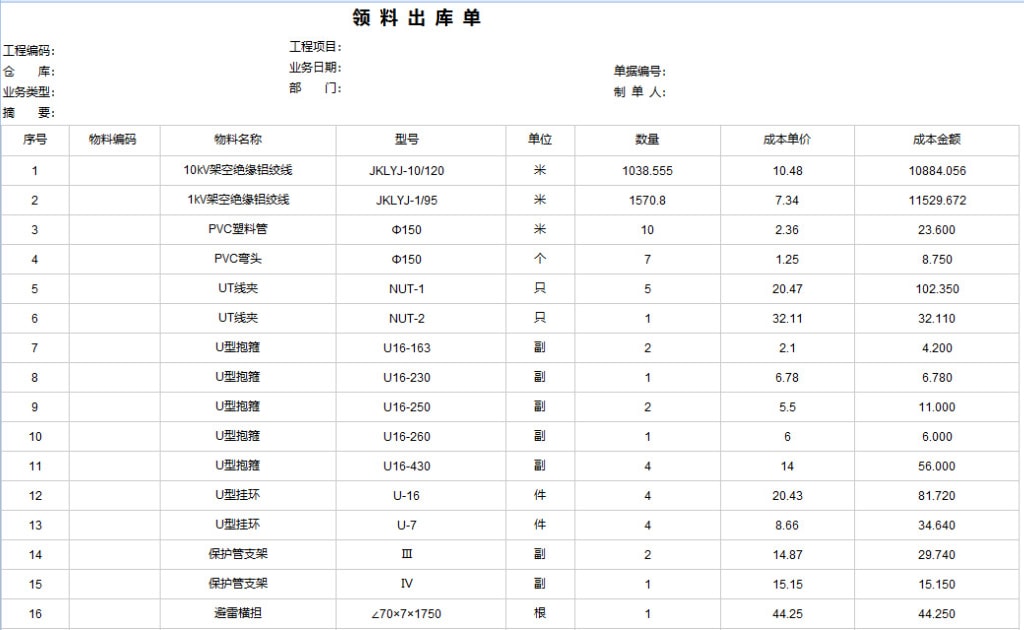Select model cell ∠70×7×1750
Viewport: 1024px width, 630px height.
click(x=421, y=614)
